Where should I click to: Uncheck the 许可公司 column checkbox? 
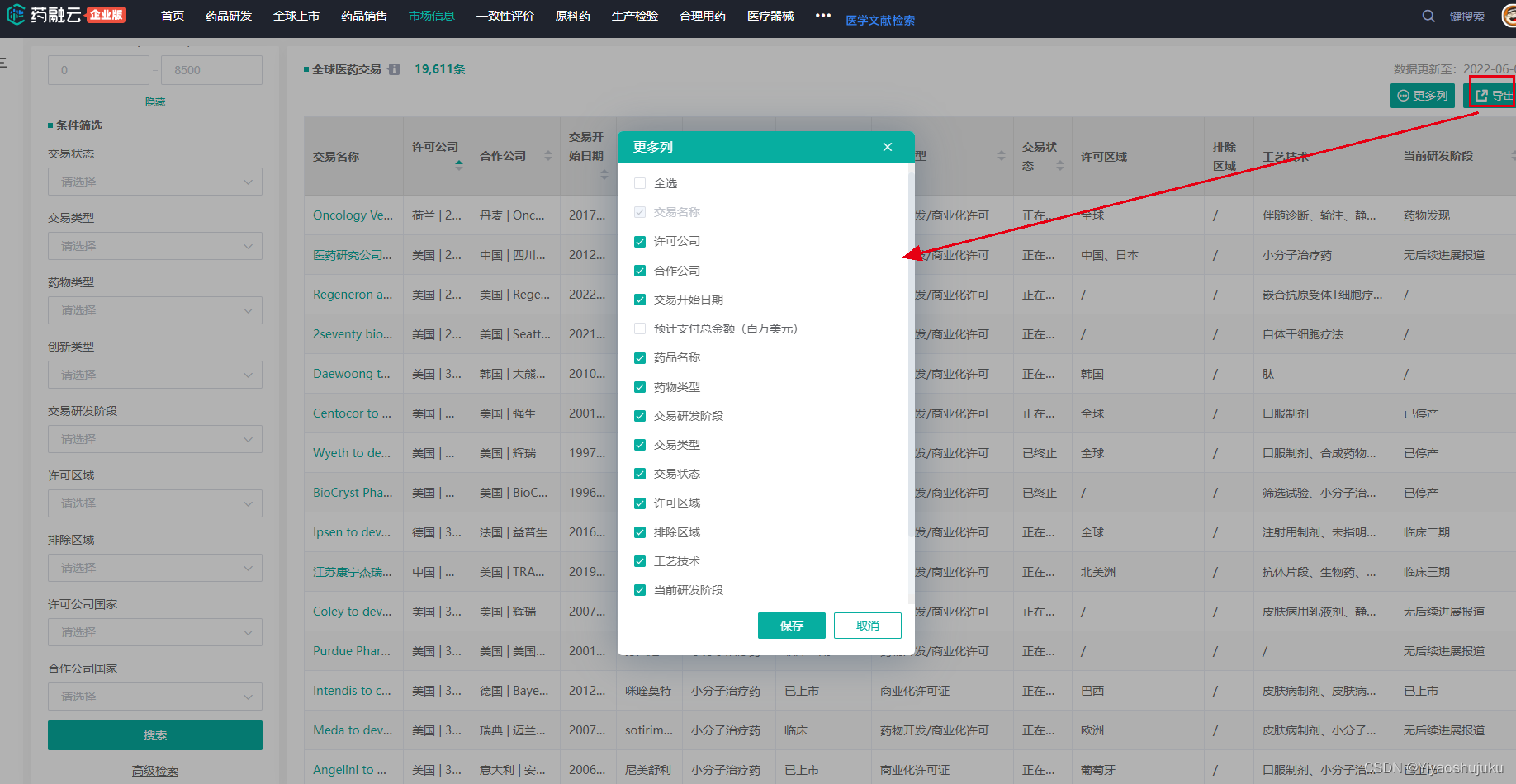point(640,241)
